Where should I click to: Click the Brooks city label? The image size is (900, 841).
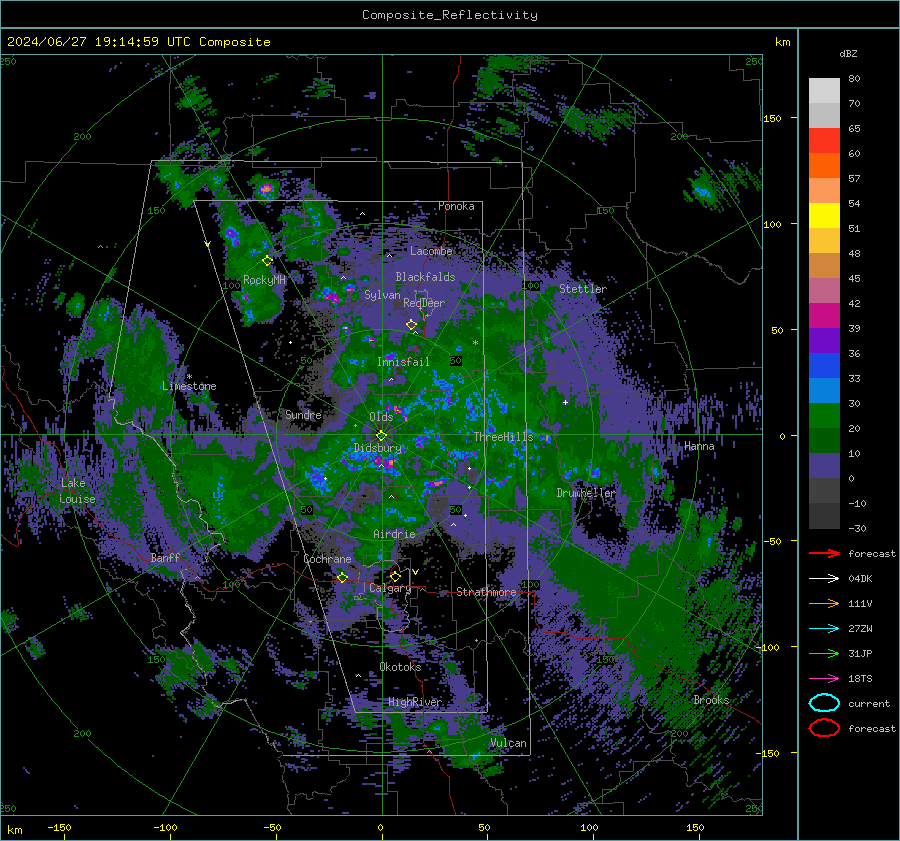click(x=711, y=700)
